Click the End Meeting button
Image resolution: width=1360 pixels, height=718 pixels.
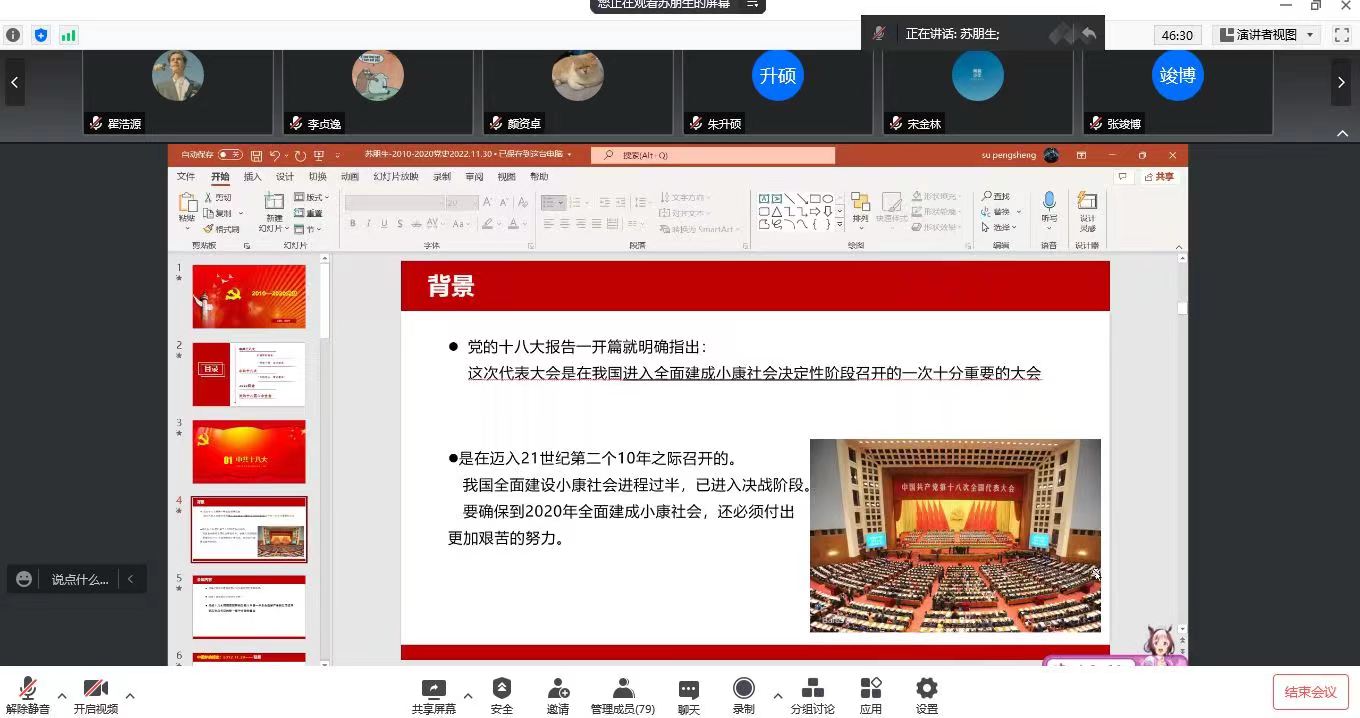(x=1310, y=692)
